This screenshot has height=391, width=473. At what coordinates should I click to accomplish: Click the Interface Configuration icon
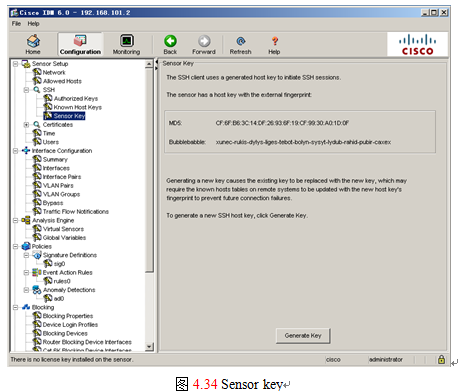point(26,151)
